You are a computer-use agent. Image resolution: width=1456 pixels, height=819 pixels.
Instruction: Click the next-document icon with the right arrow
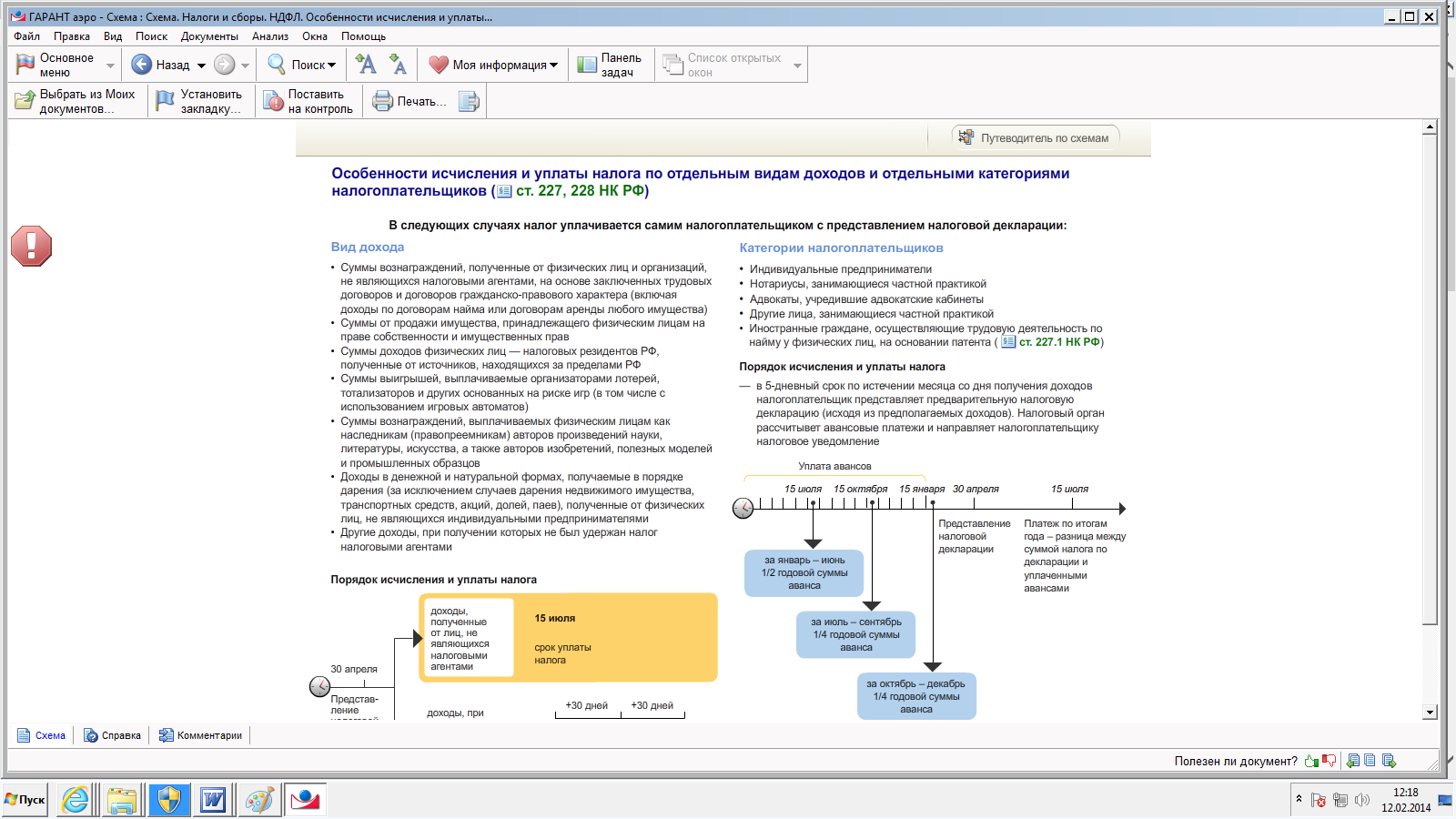[1389, 761]
